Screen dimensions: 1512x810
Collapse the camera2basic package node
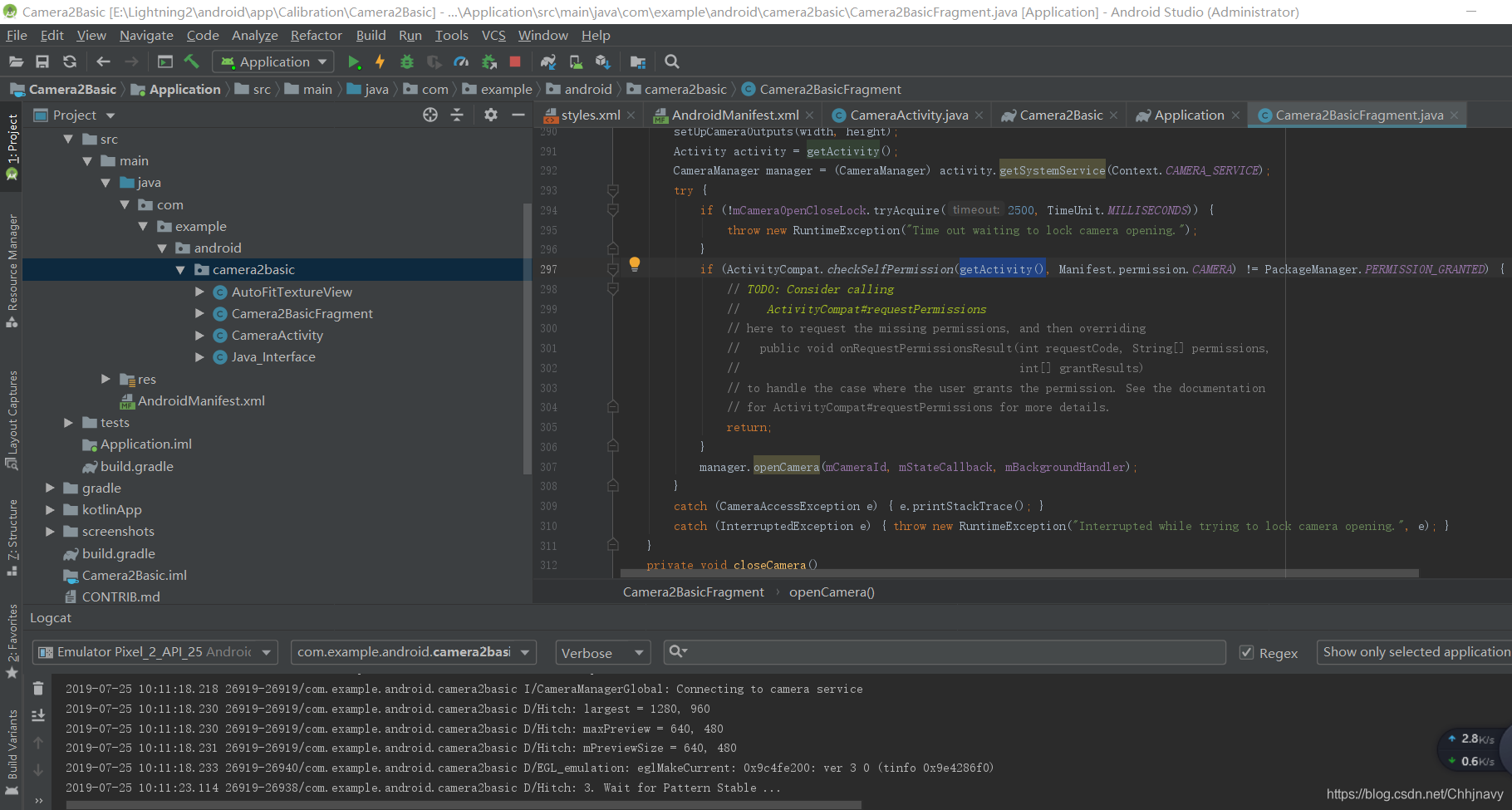coord(180,269)
